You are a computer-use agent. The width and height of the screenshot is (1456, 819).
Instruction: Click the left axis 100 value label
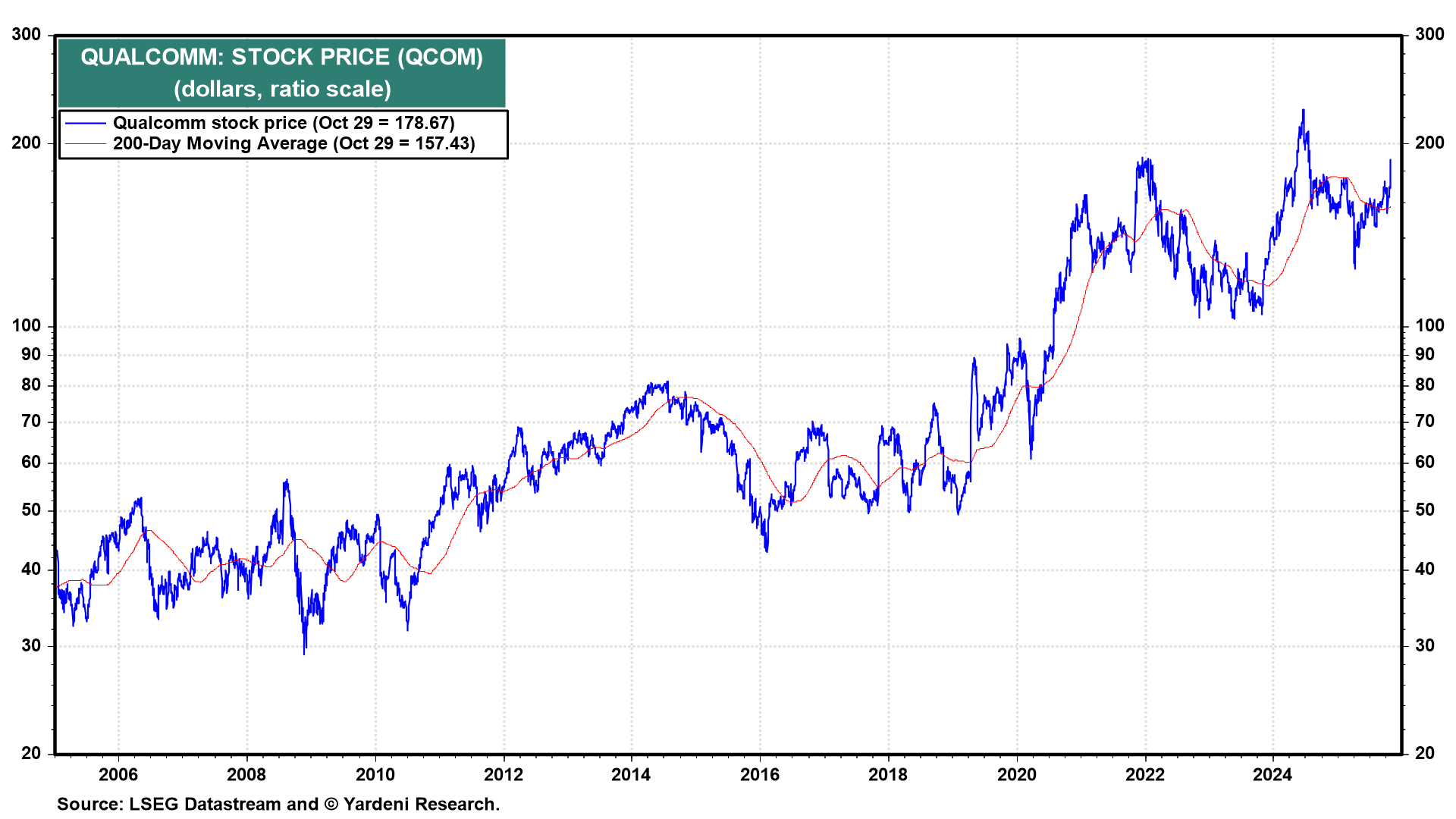pos(27,325)
